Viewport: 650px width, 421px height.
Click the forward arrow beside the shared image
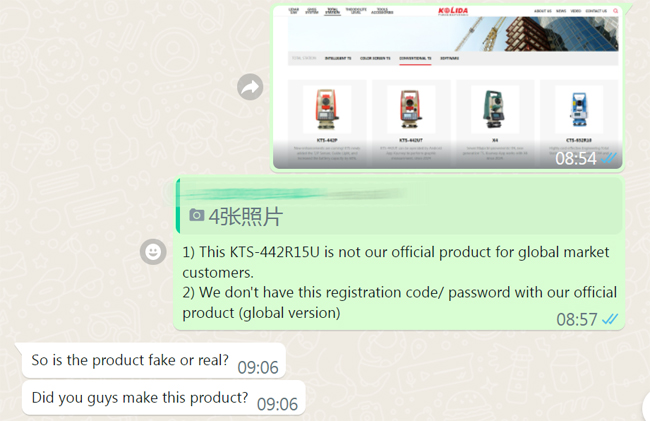[250, 87]
